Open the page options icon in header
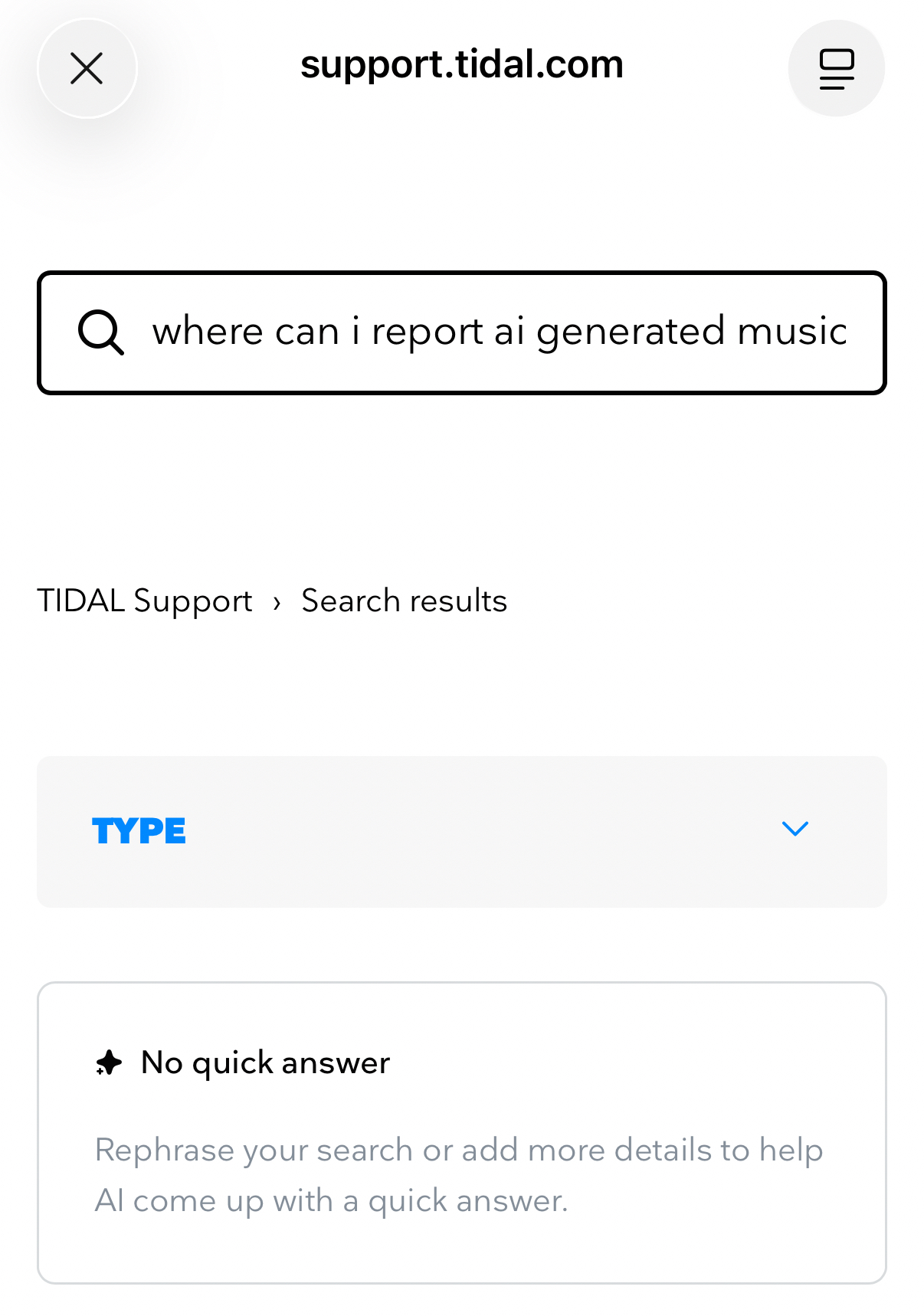Image resolution: width=924 pixels, height=1316 pixels. point(836,69)
